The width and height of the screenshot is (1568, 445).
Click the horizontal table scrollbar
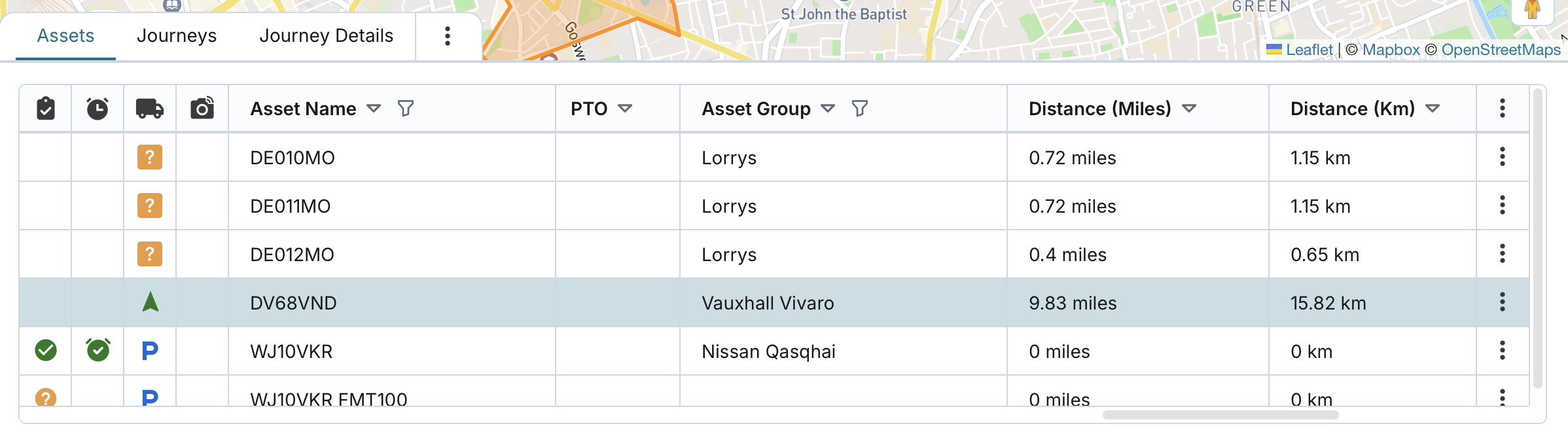(x=1221, y=415)
